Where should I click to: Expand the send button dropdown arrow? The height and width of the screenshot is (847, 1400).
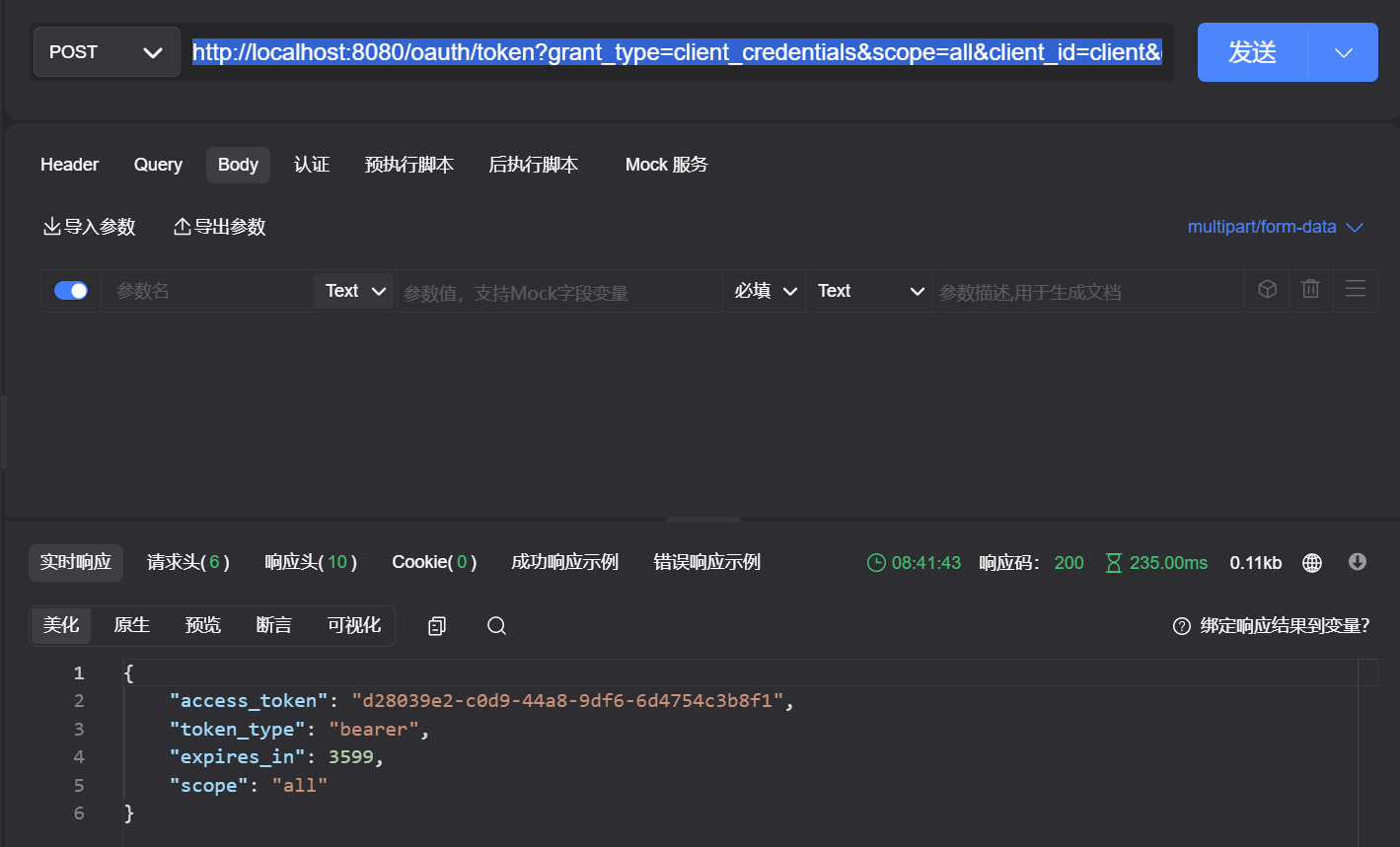1343,52
